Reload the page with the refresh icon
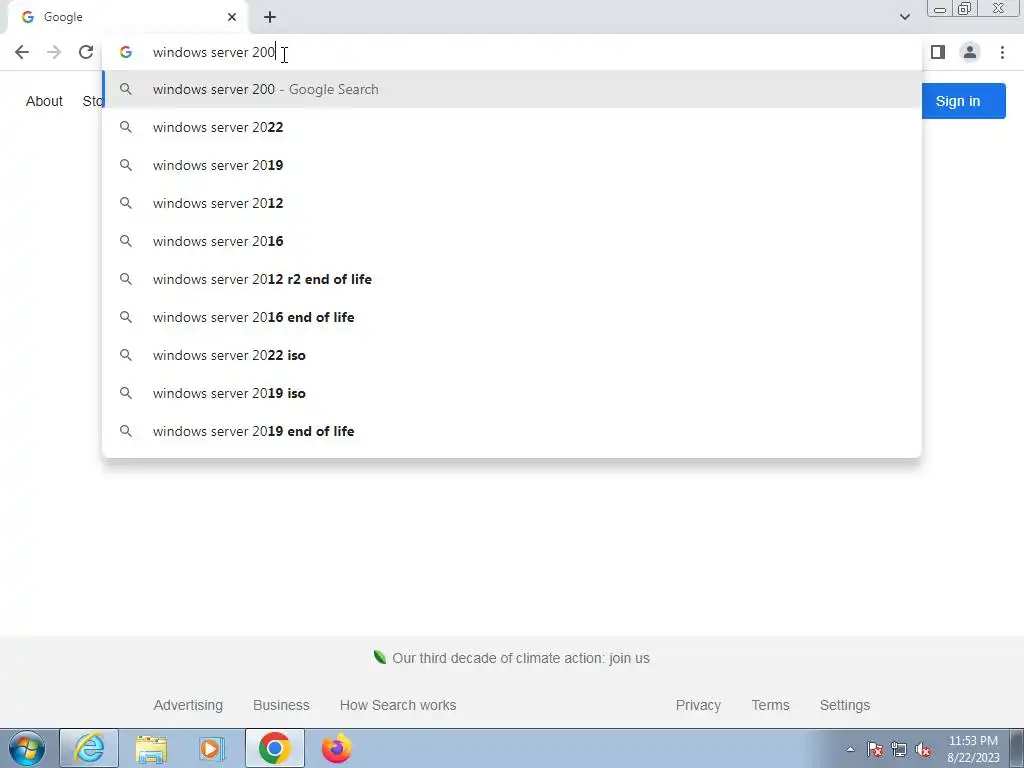The height and width of the screenshot is (768, 1024). (86, 52)
